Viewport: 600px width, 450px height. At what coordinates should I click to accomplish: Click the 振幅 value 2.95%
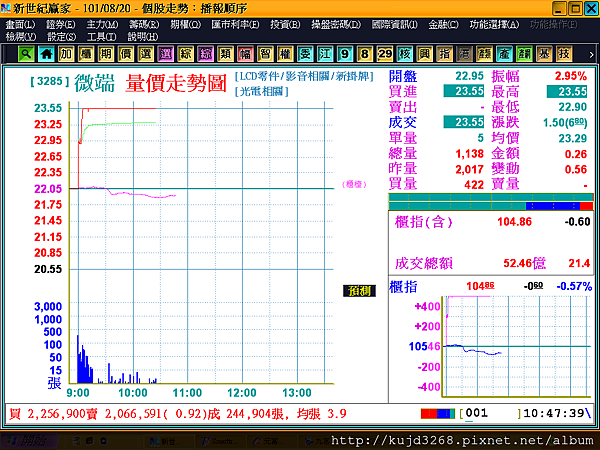[x=571, y=76]
